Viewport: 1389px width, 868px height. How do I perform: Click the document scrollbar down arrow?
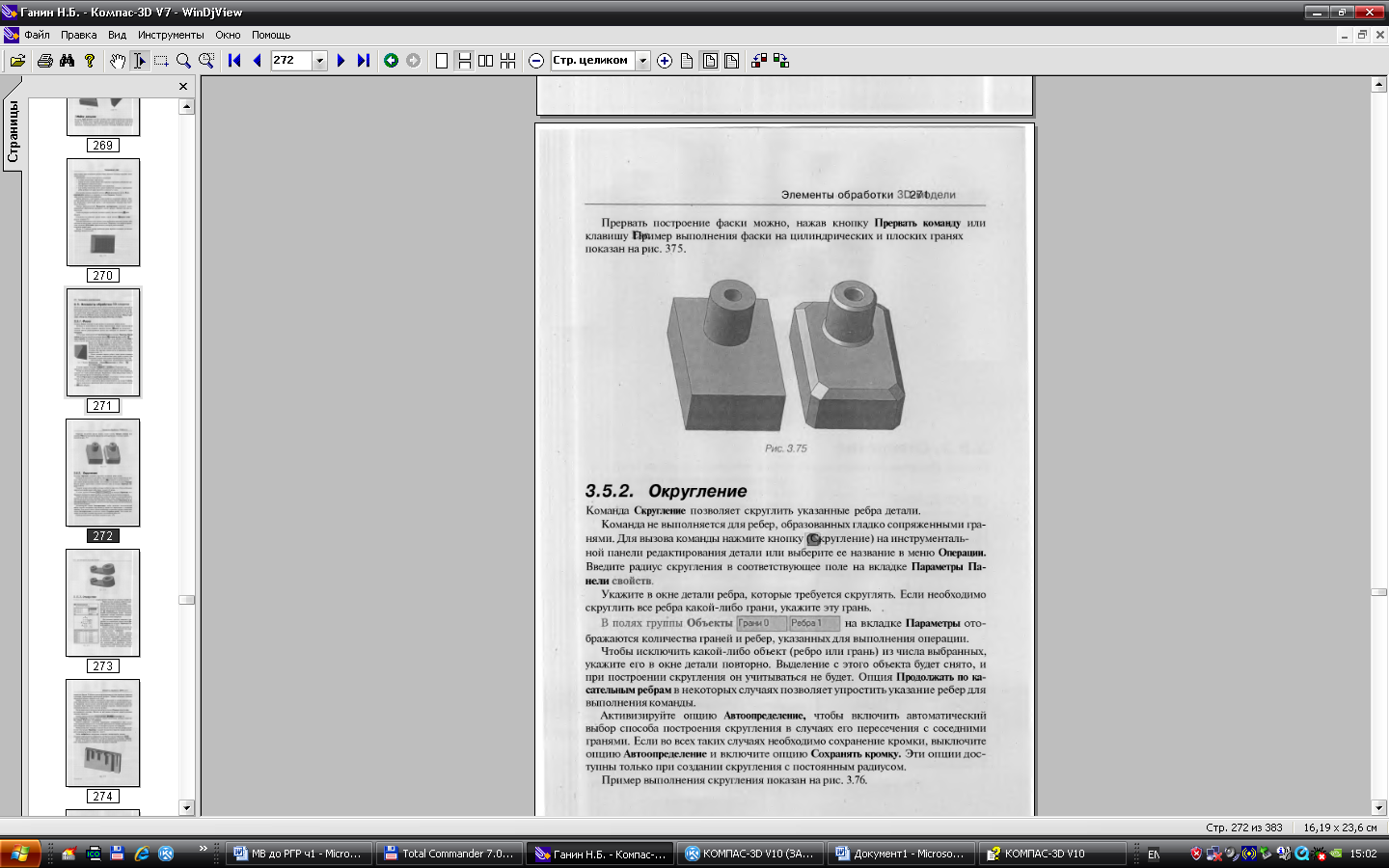(1378, 808)
